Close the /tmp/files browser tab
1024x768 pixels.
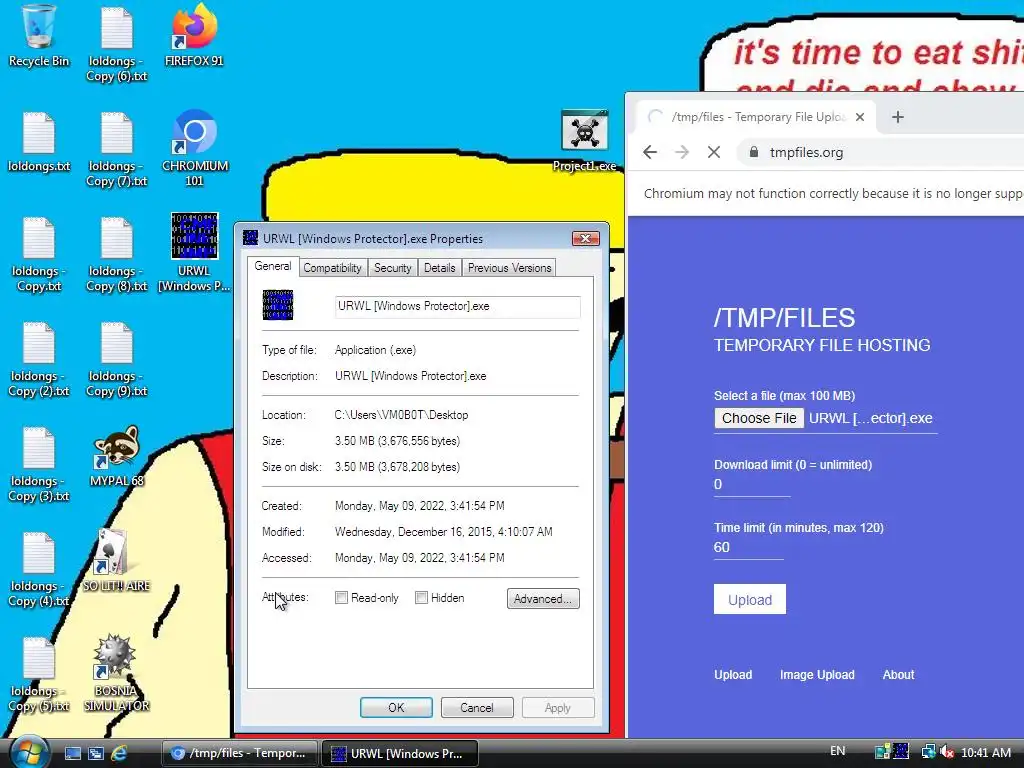(x=860, y=117)
